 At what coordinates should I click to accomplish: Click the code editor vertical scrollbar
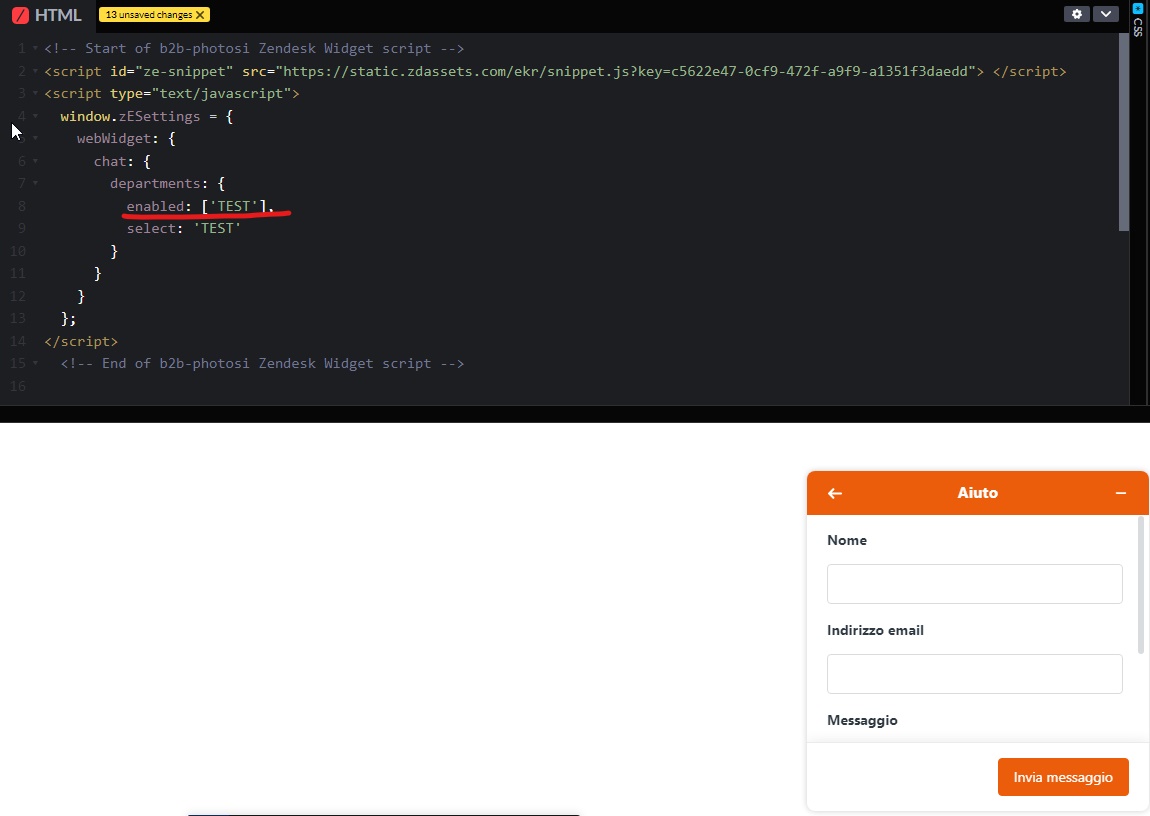[1124, 130]
